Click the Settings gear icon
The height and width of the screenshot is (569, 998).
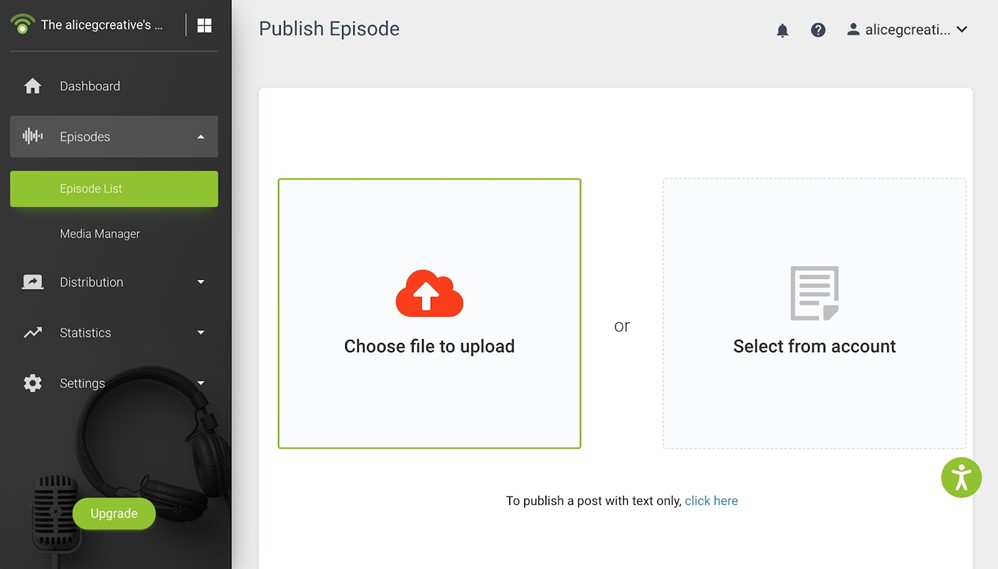point(32,383)
